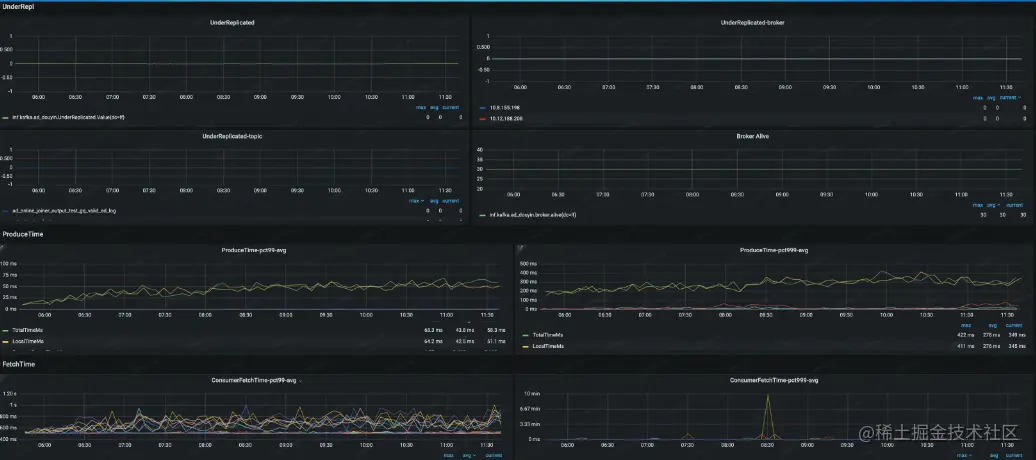Viewport: 1036px width, 460px height.
Task: Open the ProduceTime-pct99-avg panel menu
Action: point(254,250)
